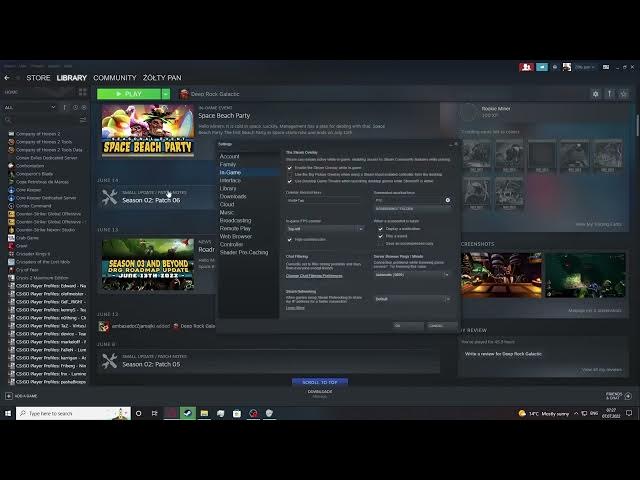640x480 pixels.
Task: Toggle Enable the Steam Overlay while in-game
Action: 290,168
